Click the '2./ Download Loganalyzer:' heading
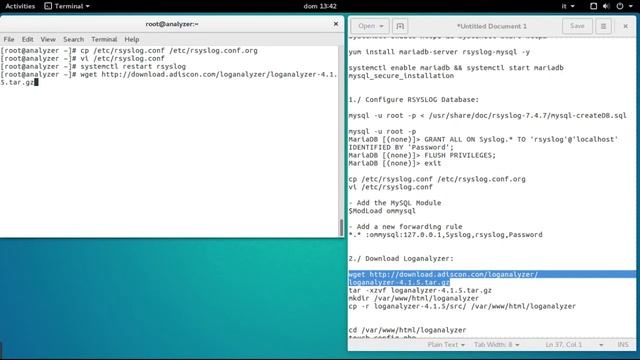 [401, 258]
